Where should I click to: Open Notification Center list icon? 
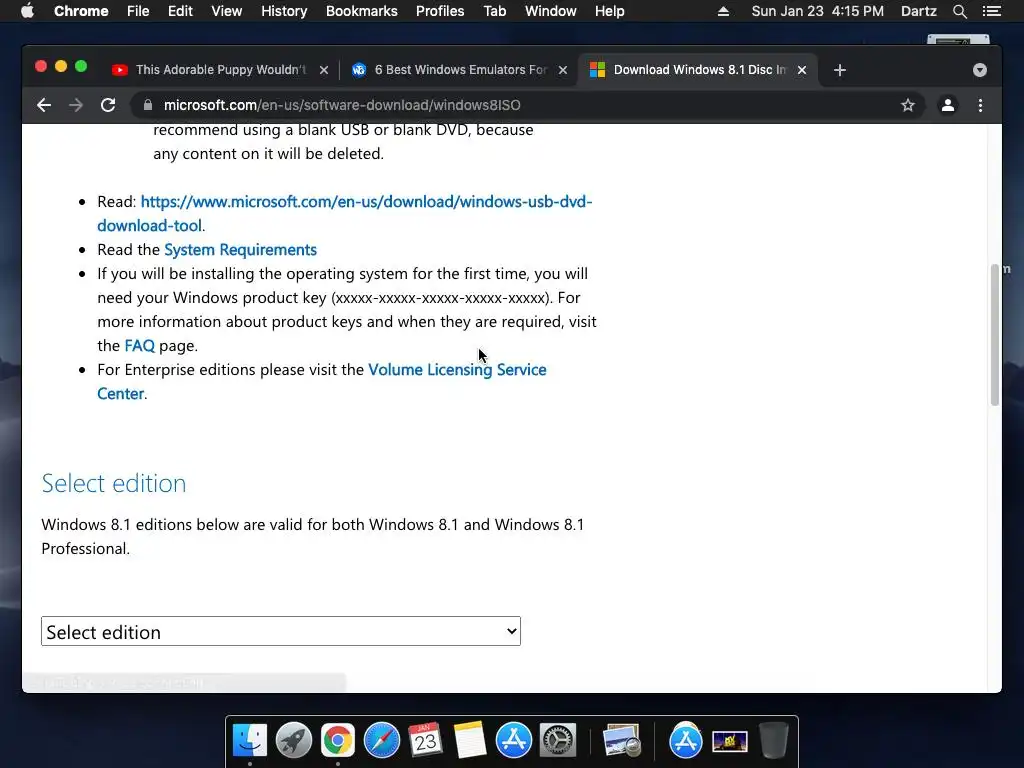click(991, 11)
